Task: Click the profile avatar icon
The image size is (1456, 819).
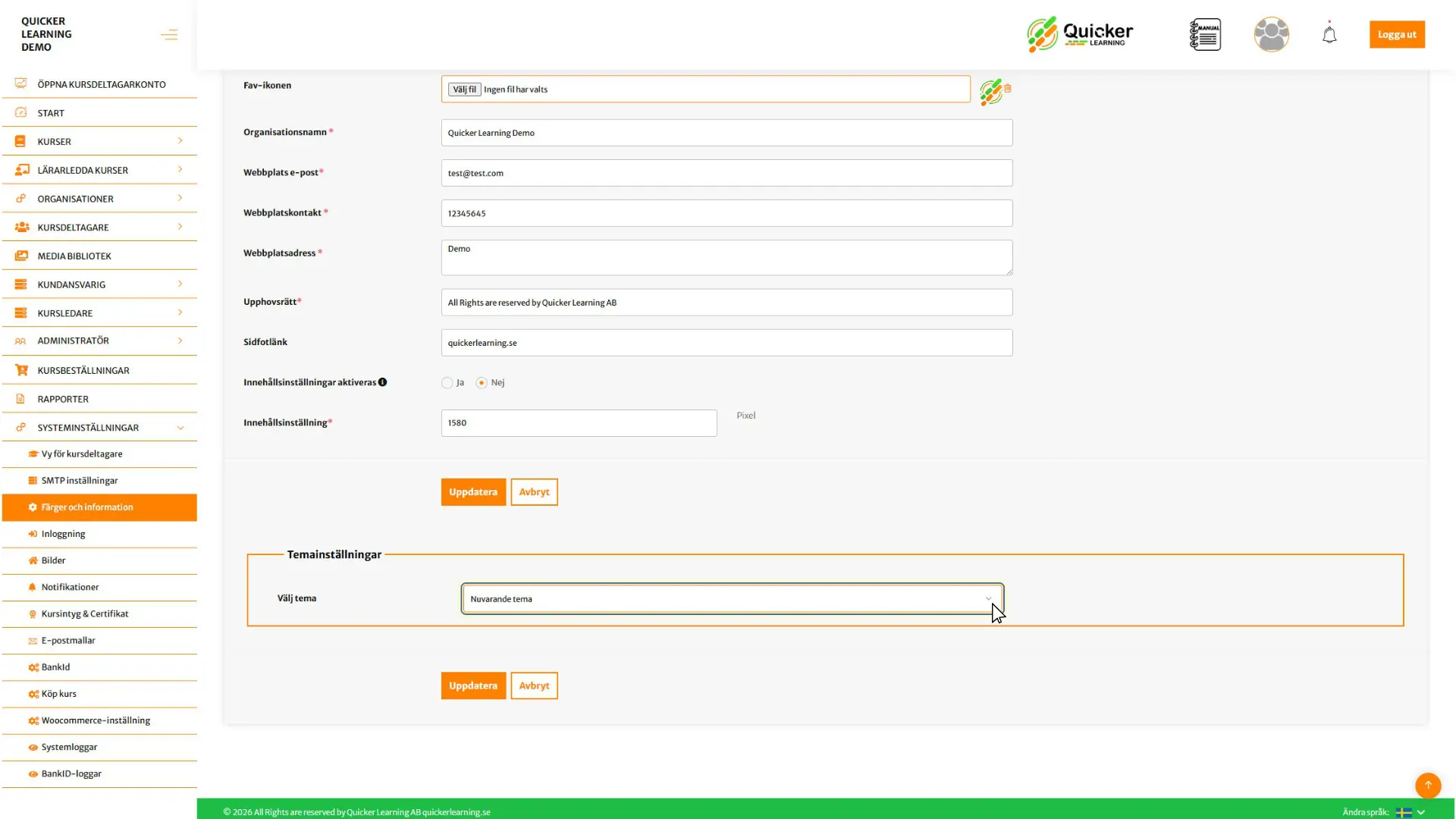Action: [1271, 34]
